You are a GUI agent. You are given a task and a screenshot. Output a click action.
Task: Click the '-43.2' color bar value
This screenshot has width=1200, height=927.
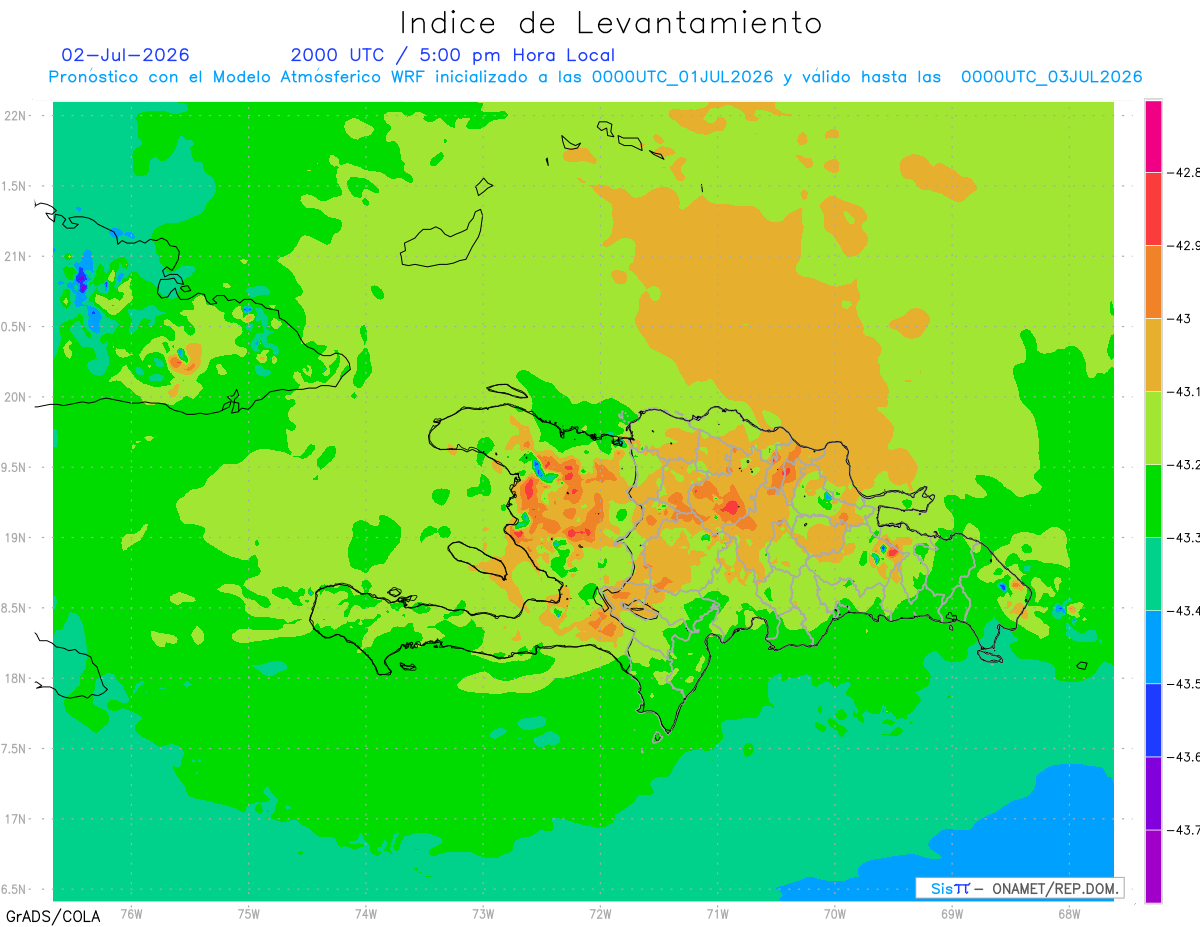click(1186, 465)
